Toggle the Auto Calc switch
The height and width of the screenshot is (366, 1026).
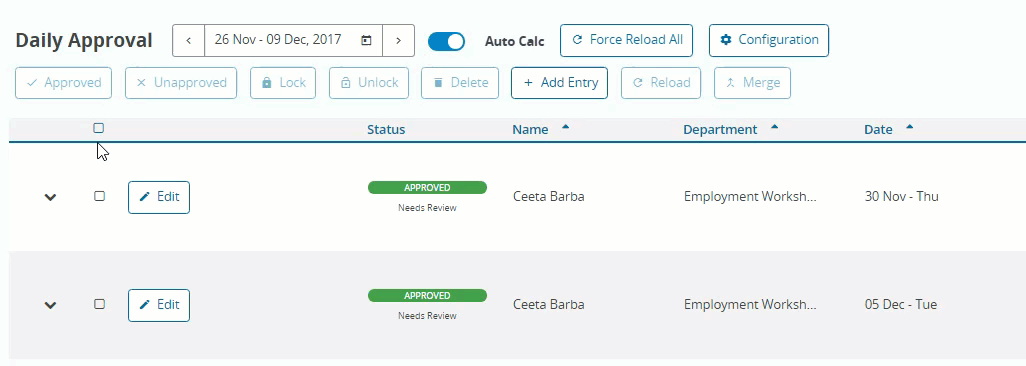[x=446, y=41]
